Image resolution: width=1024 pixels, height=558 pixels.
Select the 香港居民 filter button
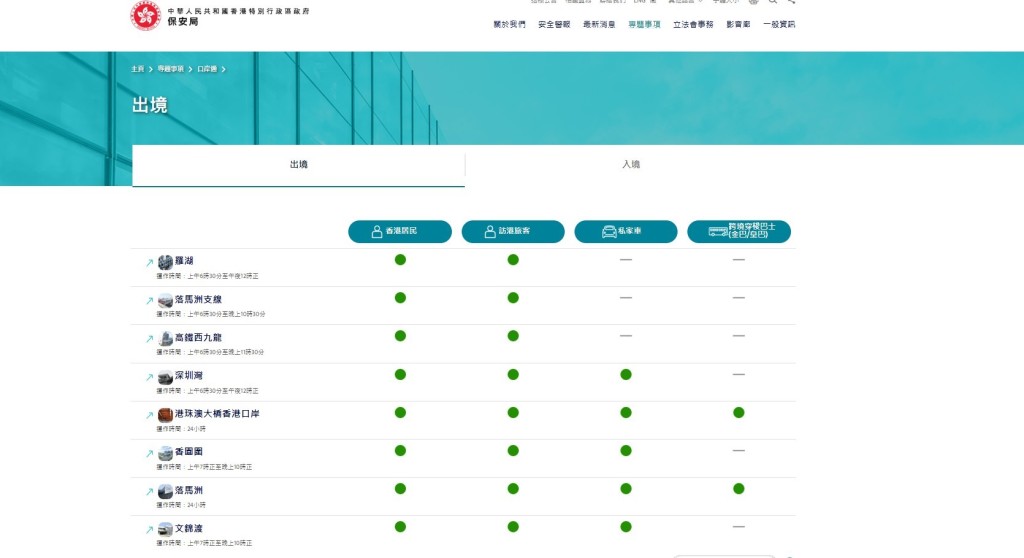400,231
